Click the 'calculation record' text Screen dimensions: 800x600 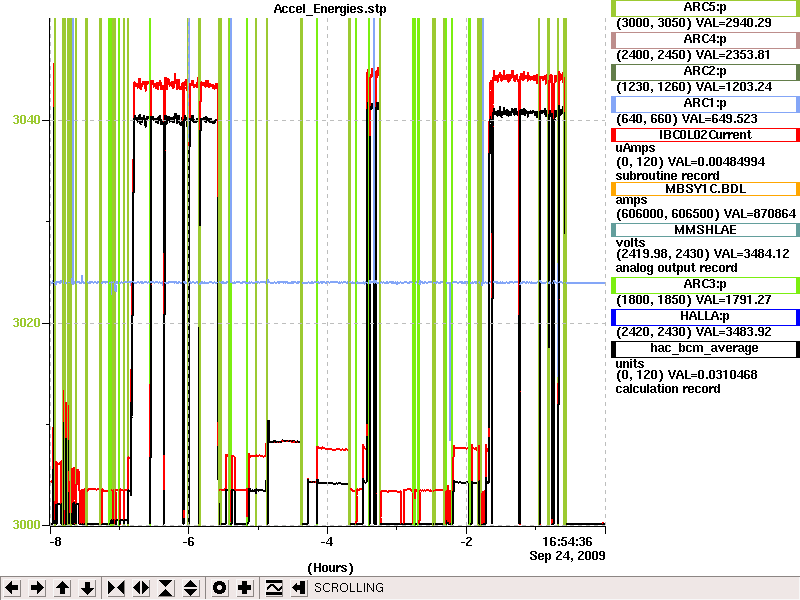[668, 389]
